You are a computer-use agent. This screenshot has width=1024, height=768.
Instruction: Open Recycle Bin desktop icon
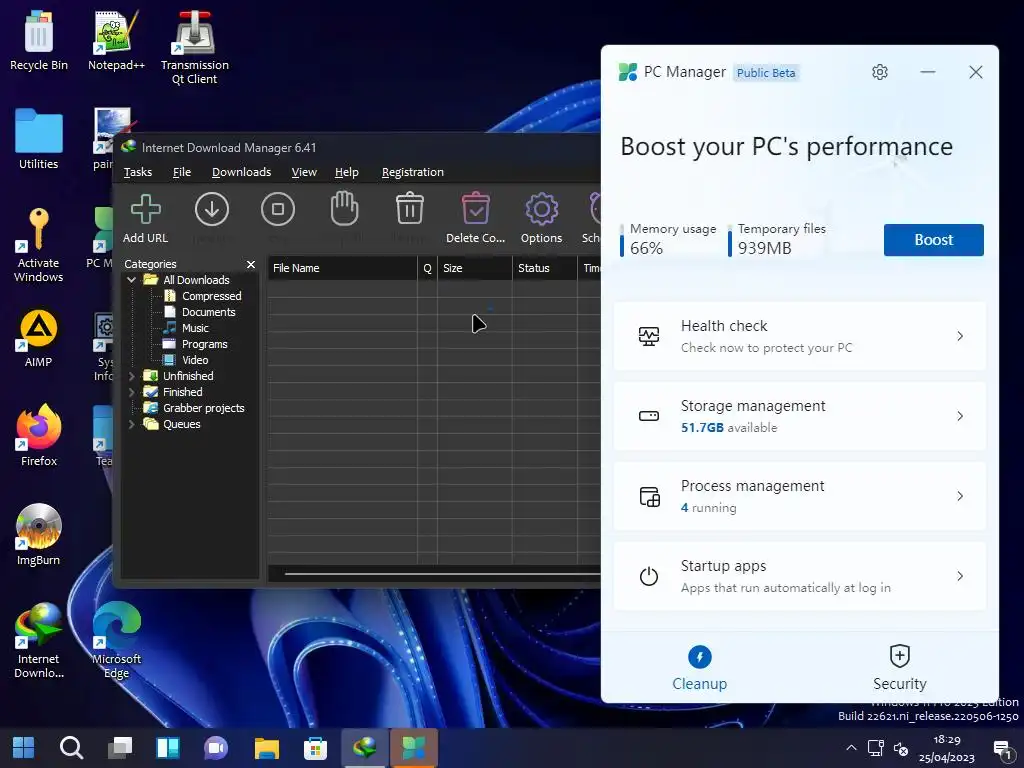click(39, 40)
